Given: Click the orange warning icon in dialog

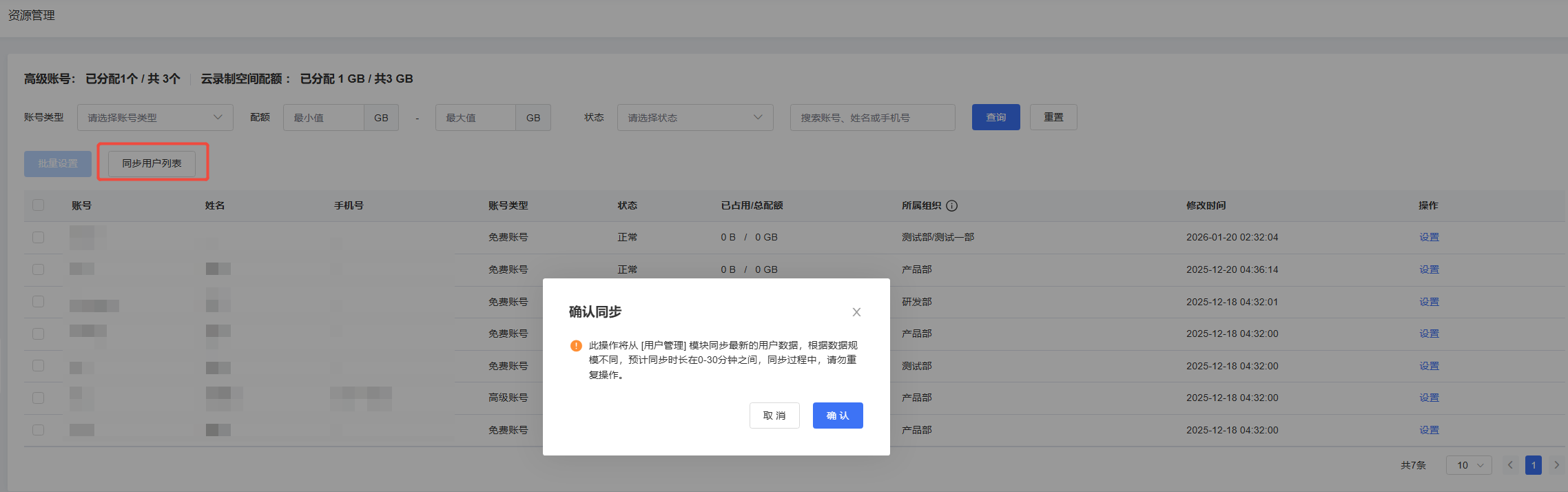Looking at the screenshot, I should pyautogui.click(x=576, y=346).
